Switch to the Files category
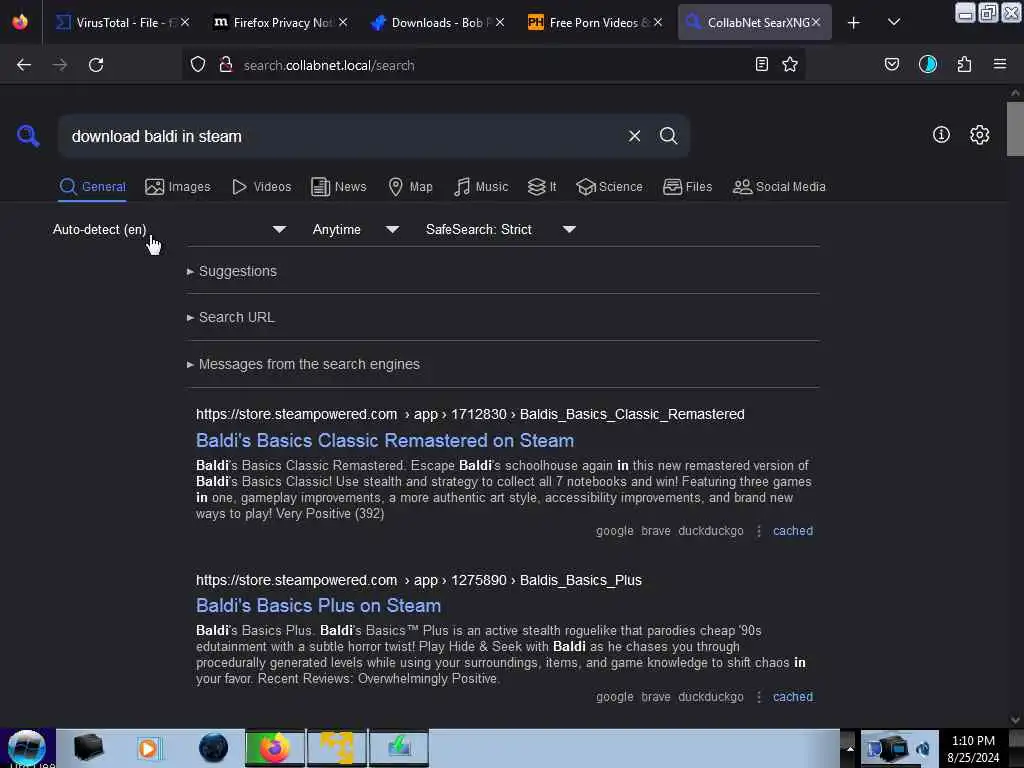This screenshot has width=1024, height=768. click(687, 187)
